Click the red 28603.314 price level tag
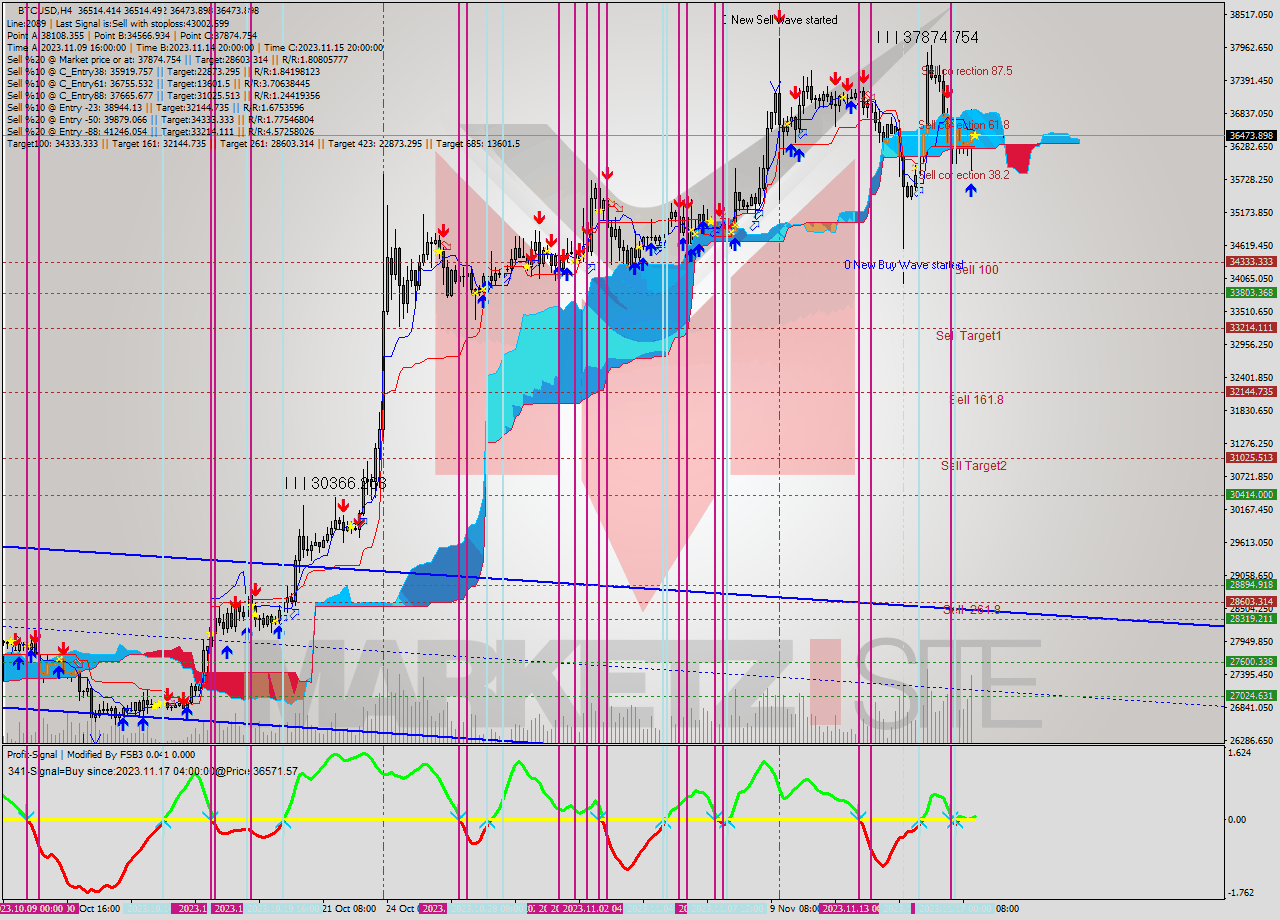The width and height of the screenshot is (1280, 920). [1251, 602]
